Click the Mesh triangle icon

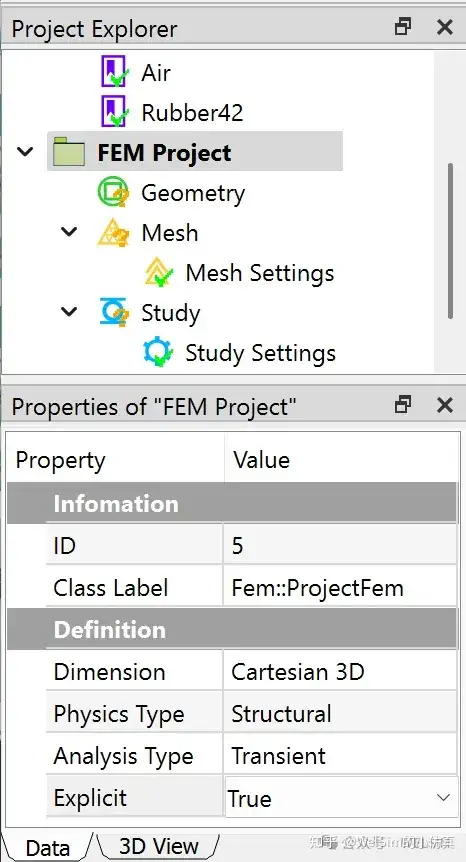[113, 233]
